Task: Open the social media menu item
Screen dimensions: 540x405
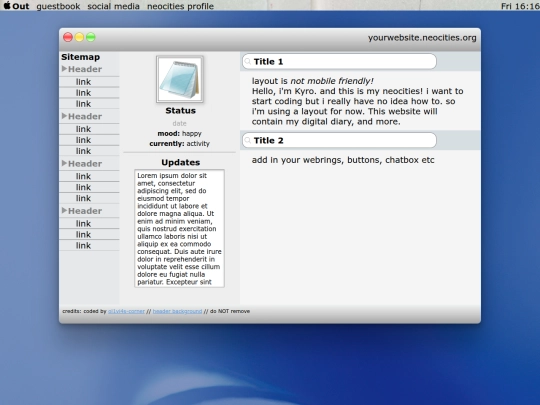Action: pyautogui.click(x=113, y=6)
